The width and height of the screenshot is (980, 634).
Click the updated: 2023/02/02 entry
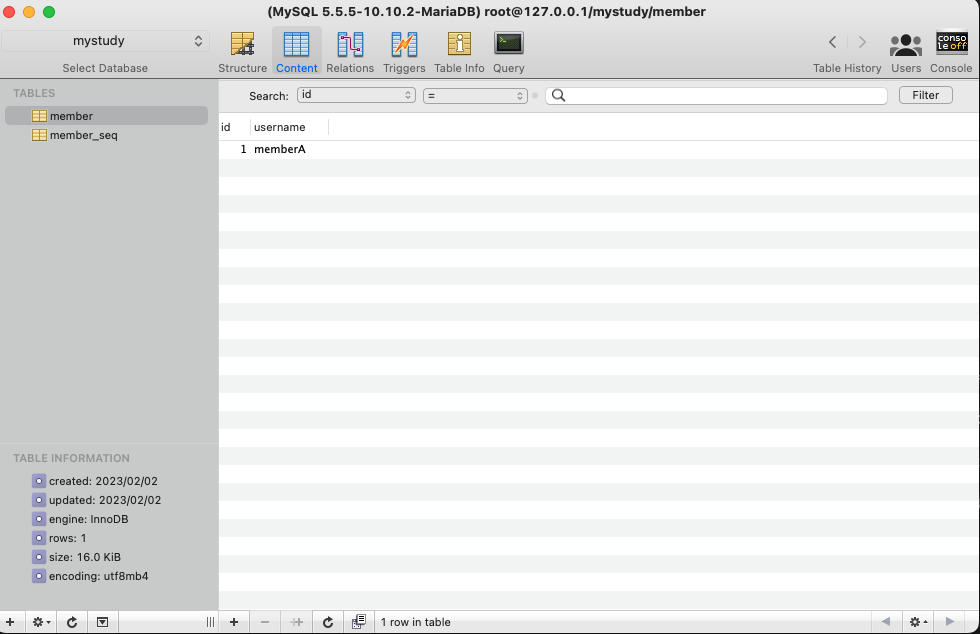pyautogui.click(x=97, y=500)
